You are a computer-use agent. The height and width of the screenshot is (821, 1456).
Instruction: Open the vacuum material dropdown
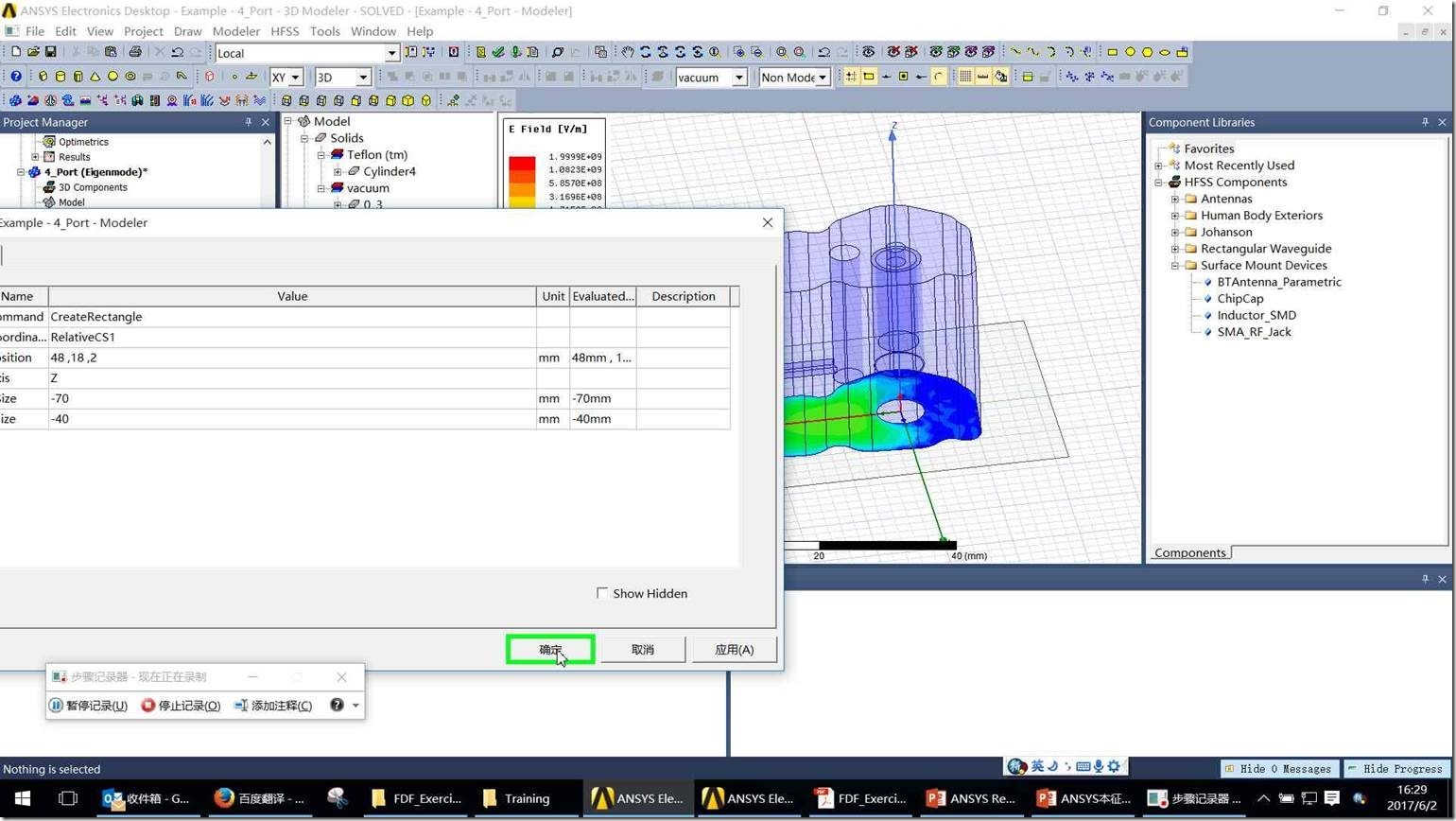[739, 78]
